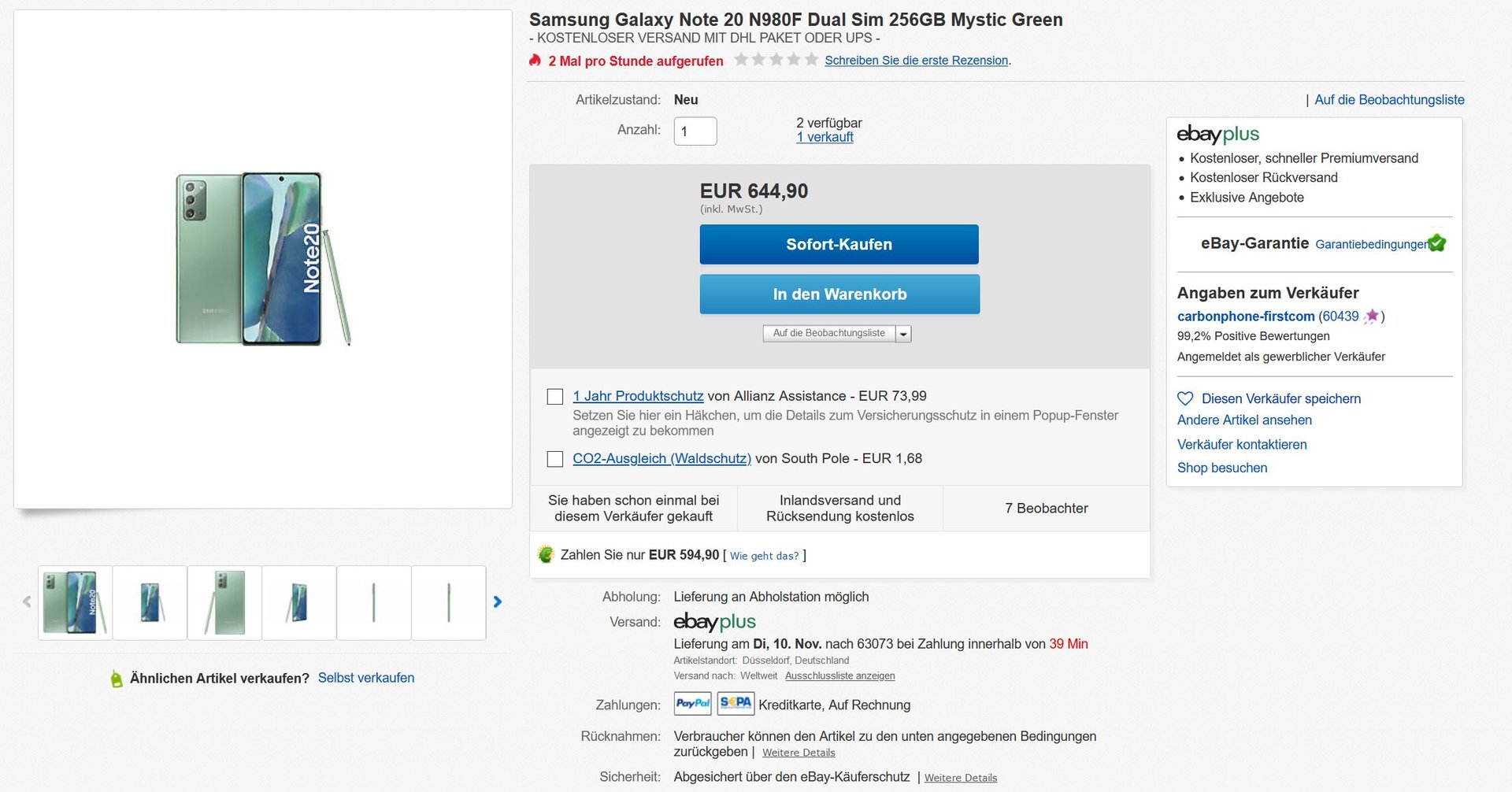Click previous arrow in thumbnail gallery

point(27,602)
